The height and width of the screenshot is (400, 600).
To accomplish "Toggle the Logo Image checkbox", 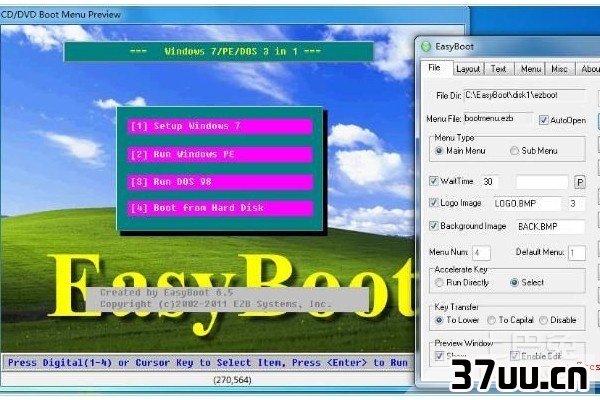I will pyautogui.click(x=433, y=203).
